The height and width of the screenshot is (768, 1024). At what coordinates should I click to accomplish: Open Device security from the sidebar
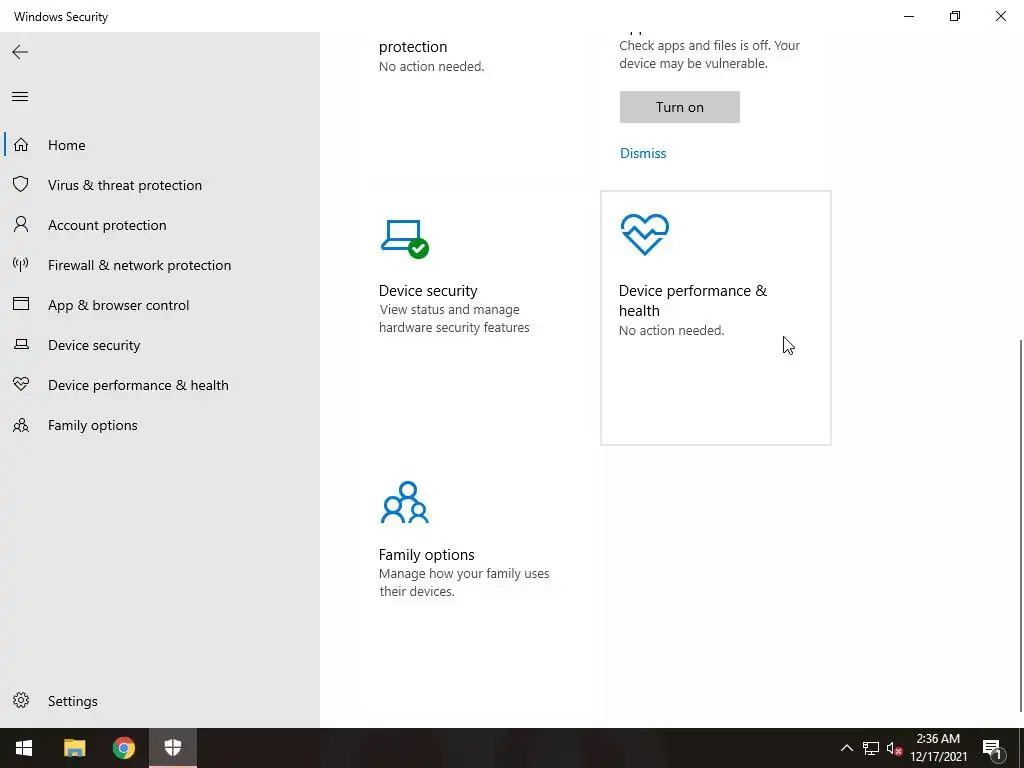coord(94,345)
